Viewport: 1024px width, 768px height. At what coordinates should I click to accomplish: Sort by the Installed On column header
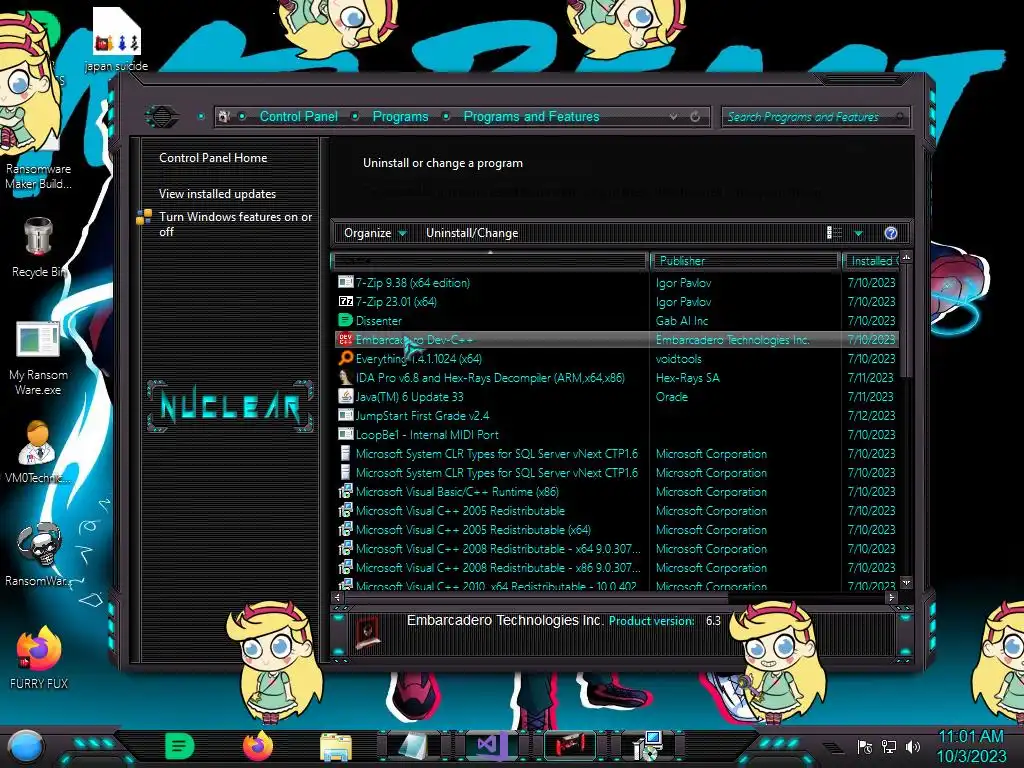[x=872, y=261]
